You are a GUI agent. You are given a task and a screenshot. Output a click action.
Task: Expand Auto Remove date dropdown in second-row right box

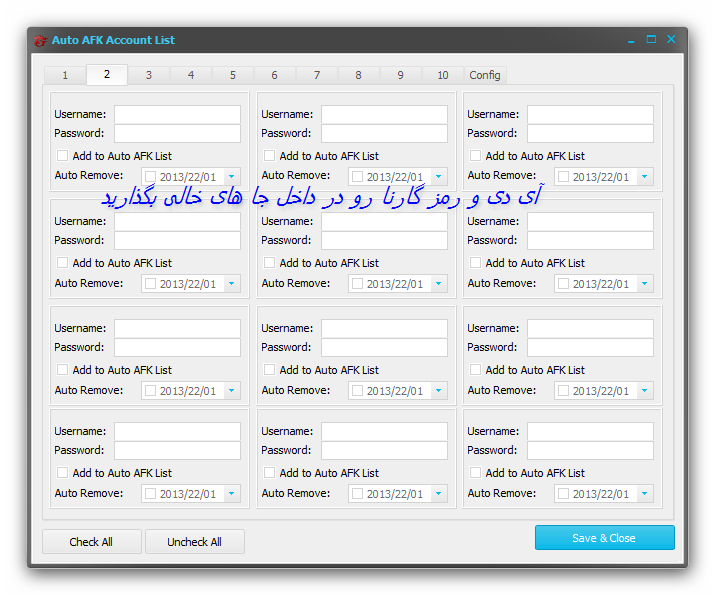[x=645, y=284]
